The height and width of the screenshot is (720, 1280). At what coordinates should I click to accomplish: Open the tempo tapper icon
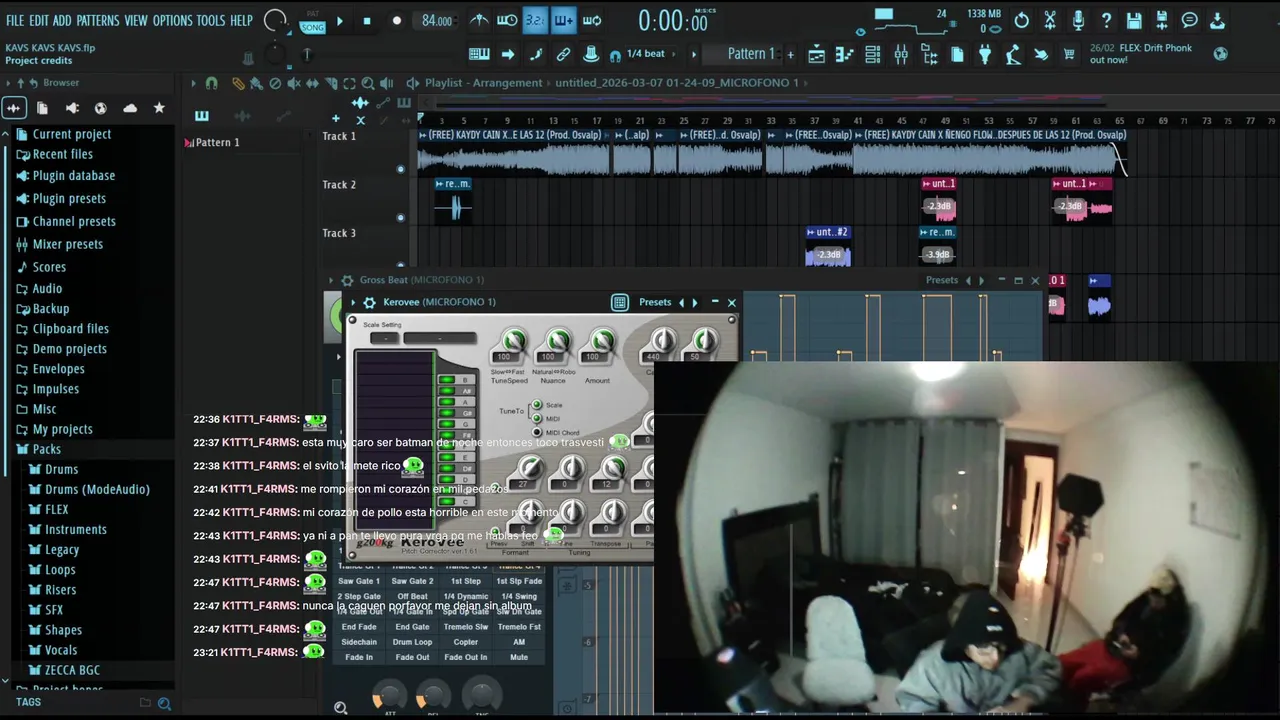1013,54
